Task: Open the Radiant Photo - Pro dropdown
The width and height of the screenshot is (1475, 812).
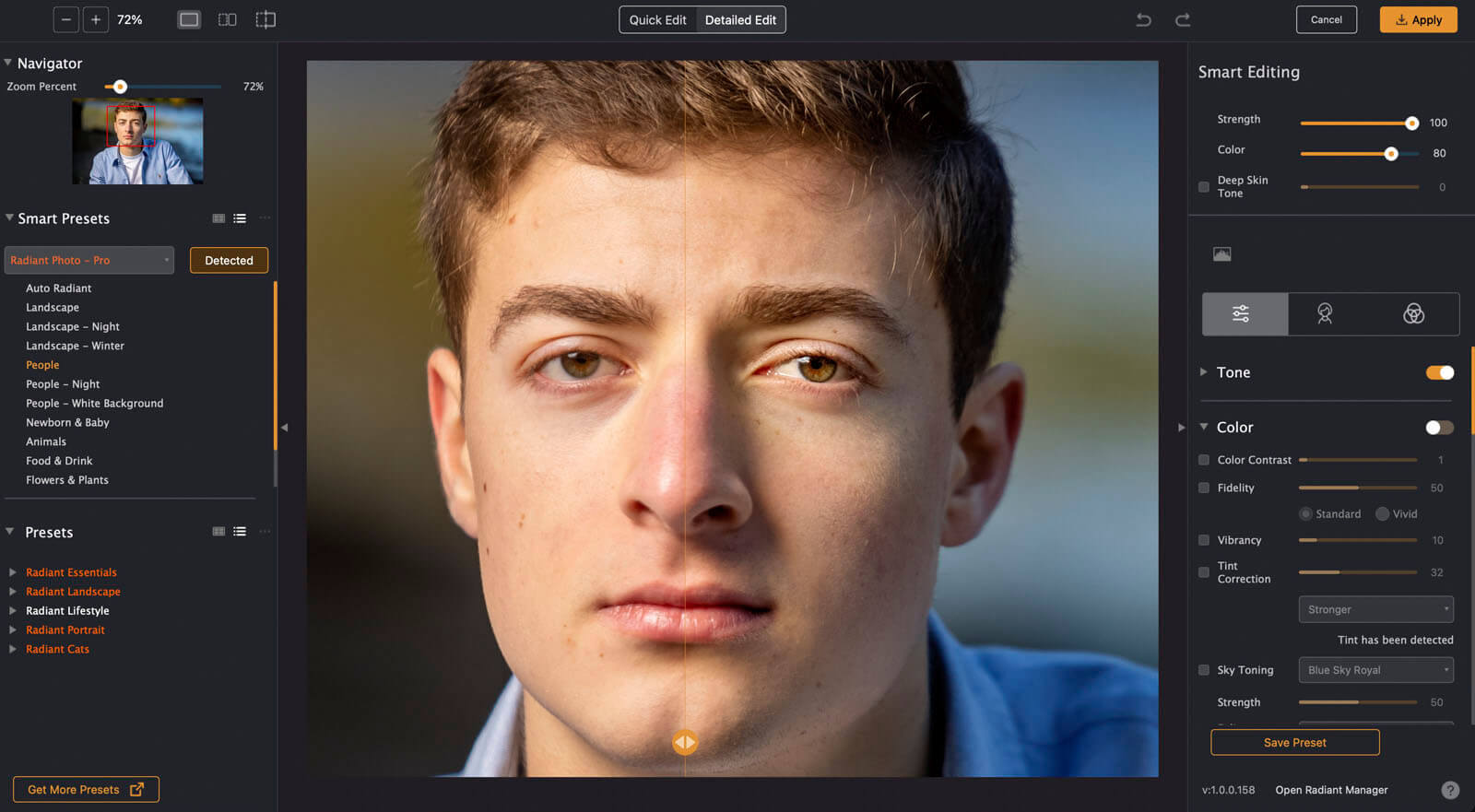Action: (x=89, y=261)
